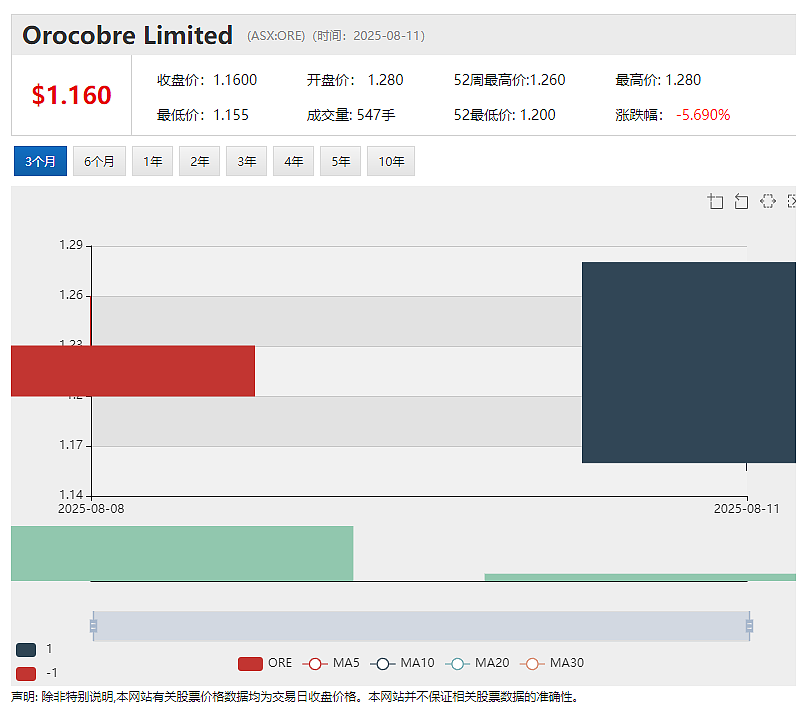The height and width of the screenshot is (712, 807).
Task: Click the thin green volume bar at right
Action: tap(640, 577)
